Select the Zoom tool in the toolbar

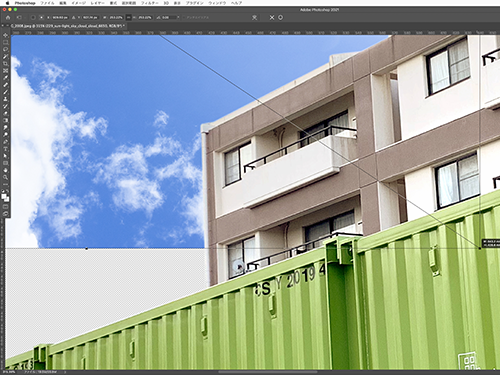tap(5, 177)
